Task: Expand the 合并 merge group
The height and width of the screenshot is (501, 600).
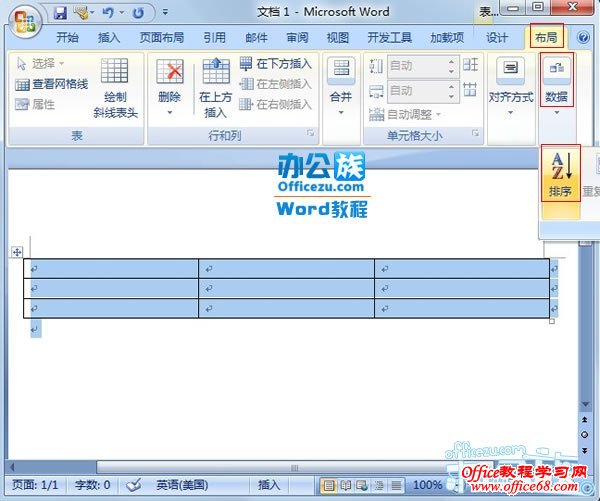Action: pos(341,88)
